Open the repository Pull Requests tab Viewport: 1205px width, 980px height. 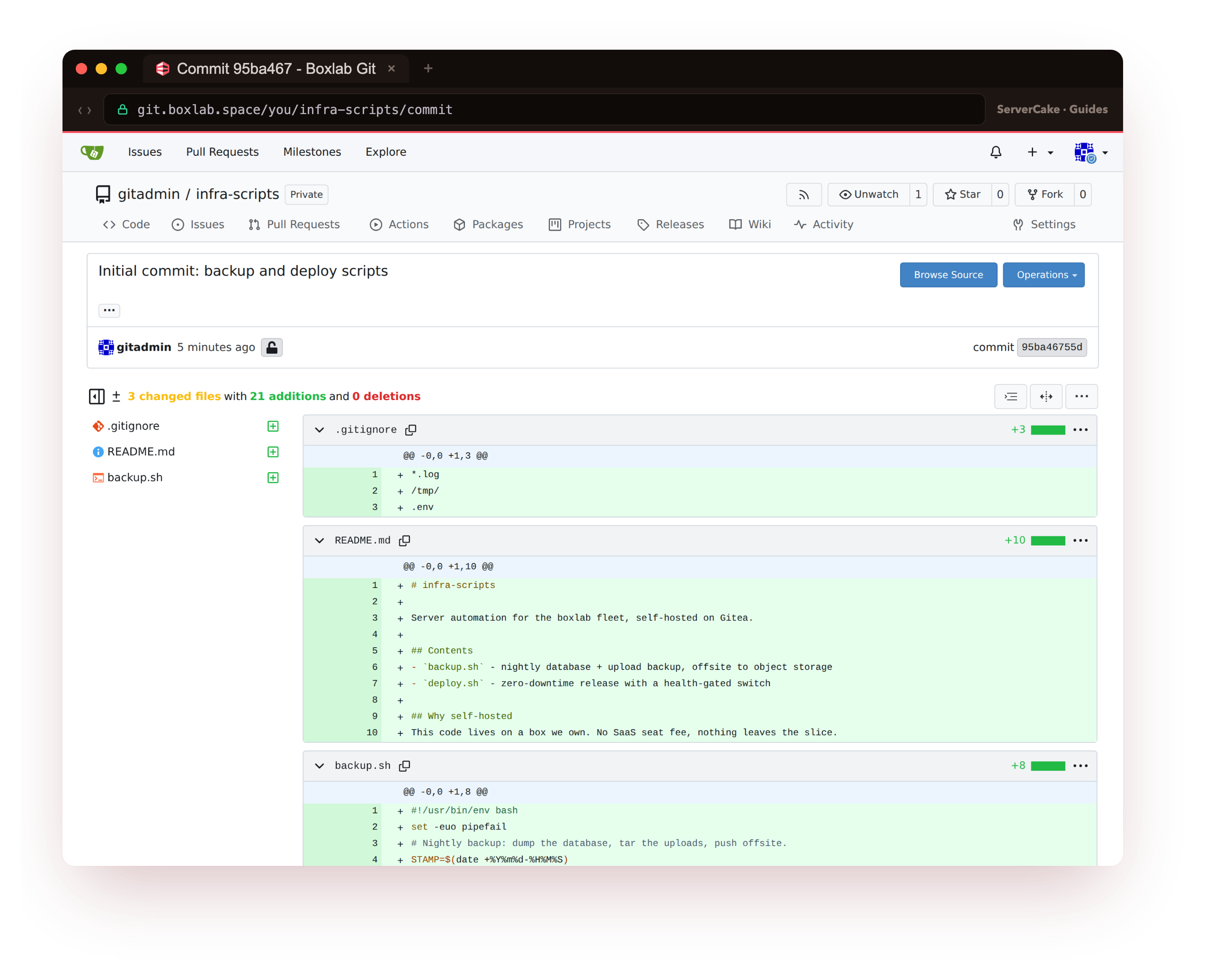click(294, 225)
